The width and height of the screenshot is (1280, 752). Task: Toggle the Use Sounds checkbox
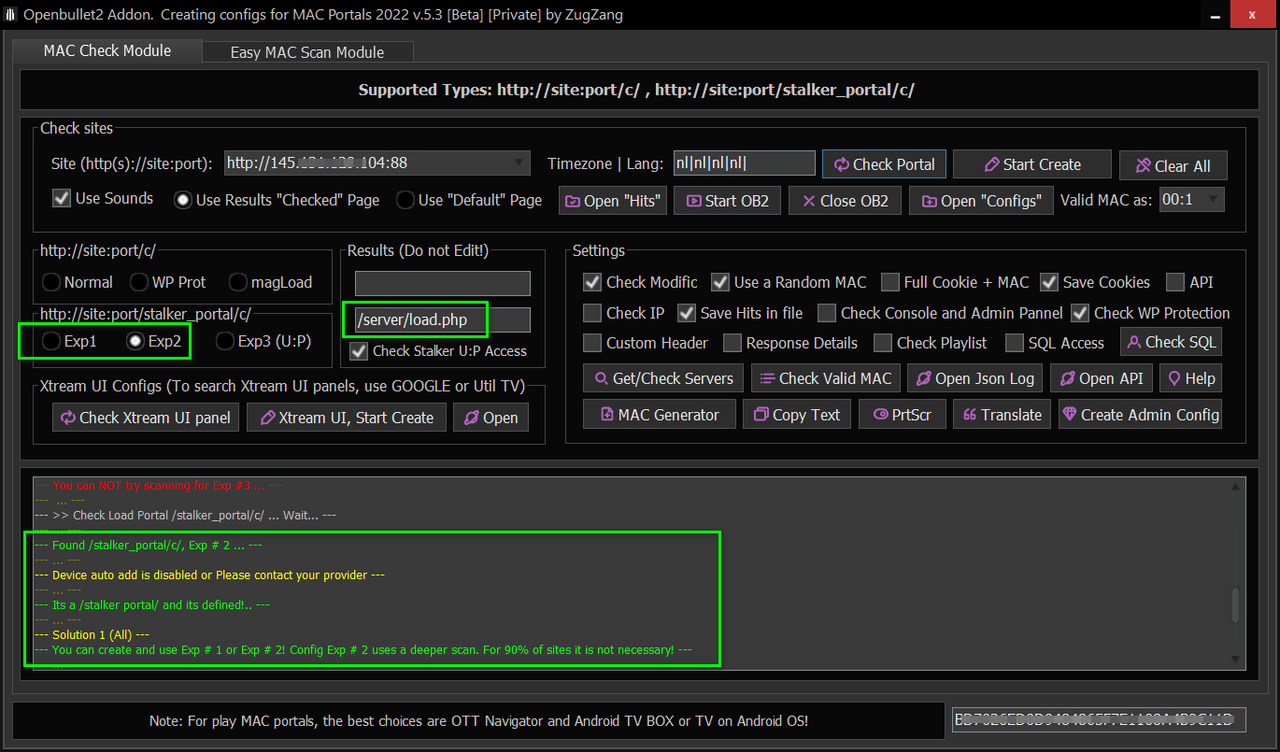pyautogui.click(x=62, y=198)
